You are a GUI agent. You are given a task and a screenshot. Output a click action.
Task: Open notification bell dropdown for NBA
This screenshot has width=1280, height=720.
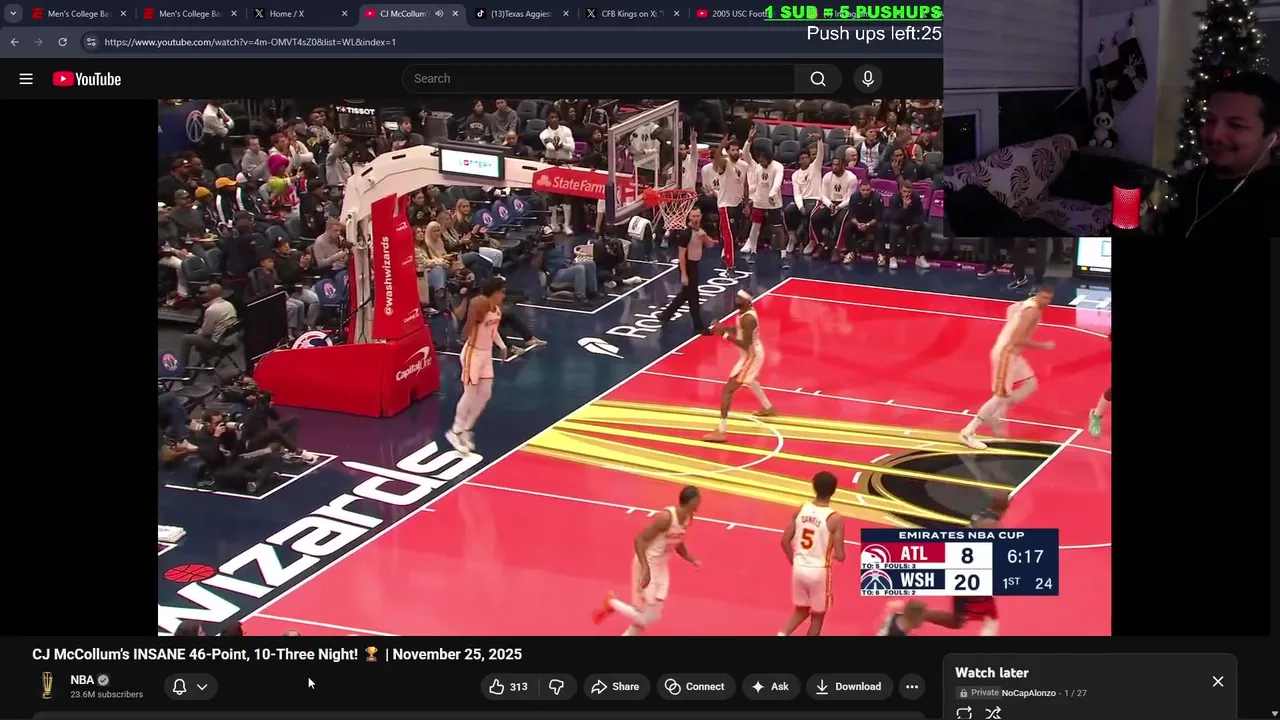(x=190, y=686)
